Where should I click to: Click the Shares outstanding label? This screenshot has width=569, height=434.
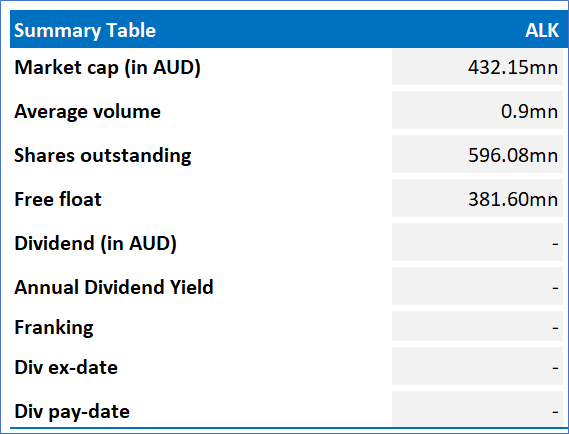point(103,155)
